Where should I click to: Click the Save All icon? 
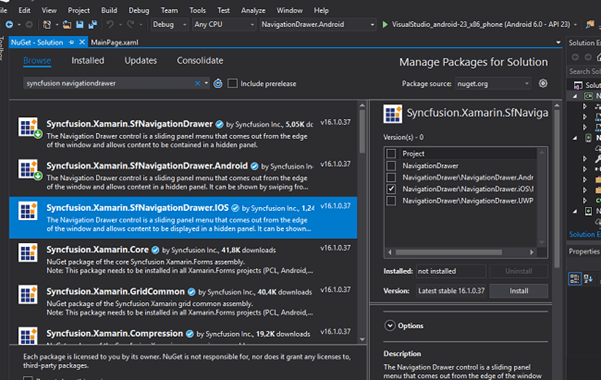(92, 25)
